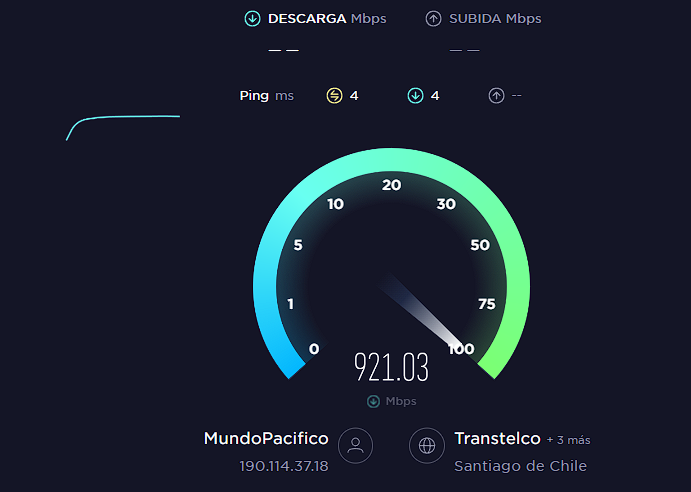Click the SUBIDA Mbps label

click(495, 19)
